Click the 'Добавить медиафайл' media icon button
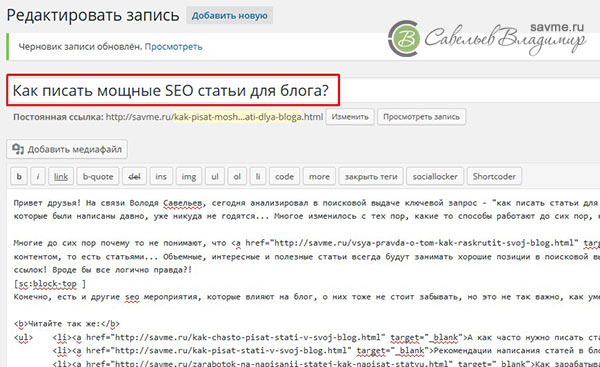Screen dimensions: 600x367 (x=67, y=149)
